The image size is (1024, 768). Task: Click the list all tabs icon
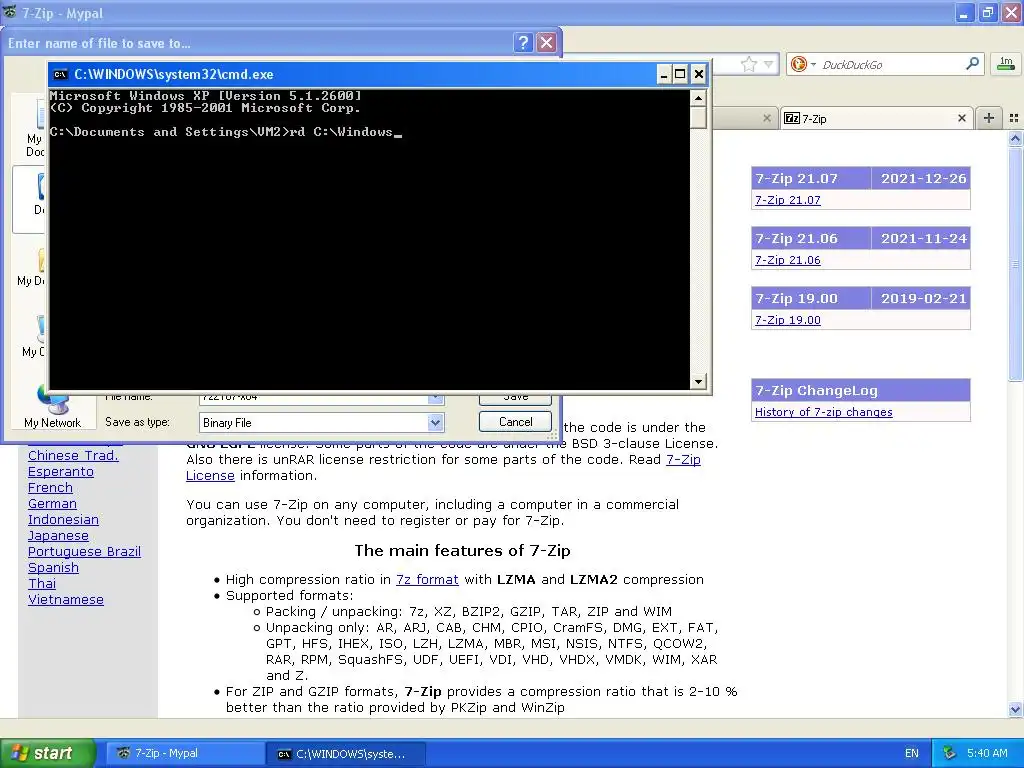pos(1014,118)
